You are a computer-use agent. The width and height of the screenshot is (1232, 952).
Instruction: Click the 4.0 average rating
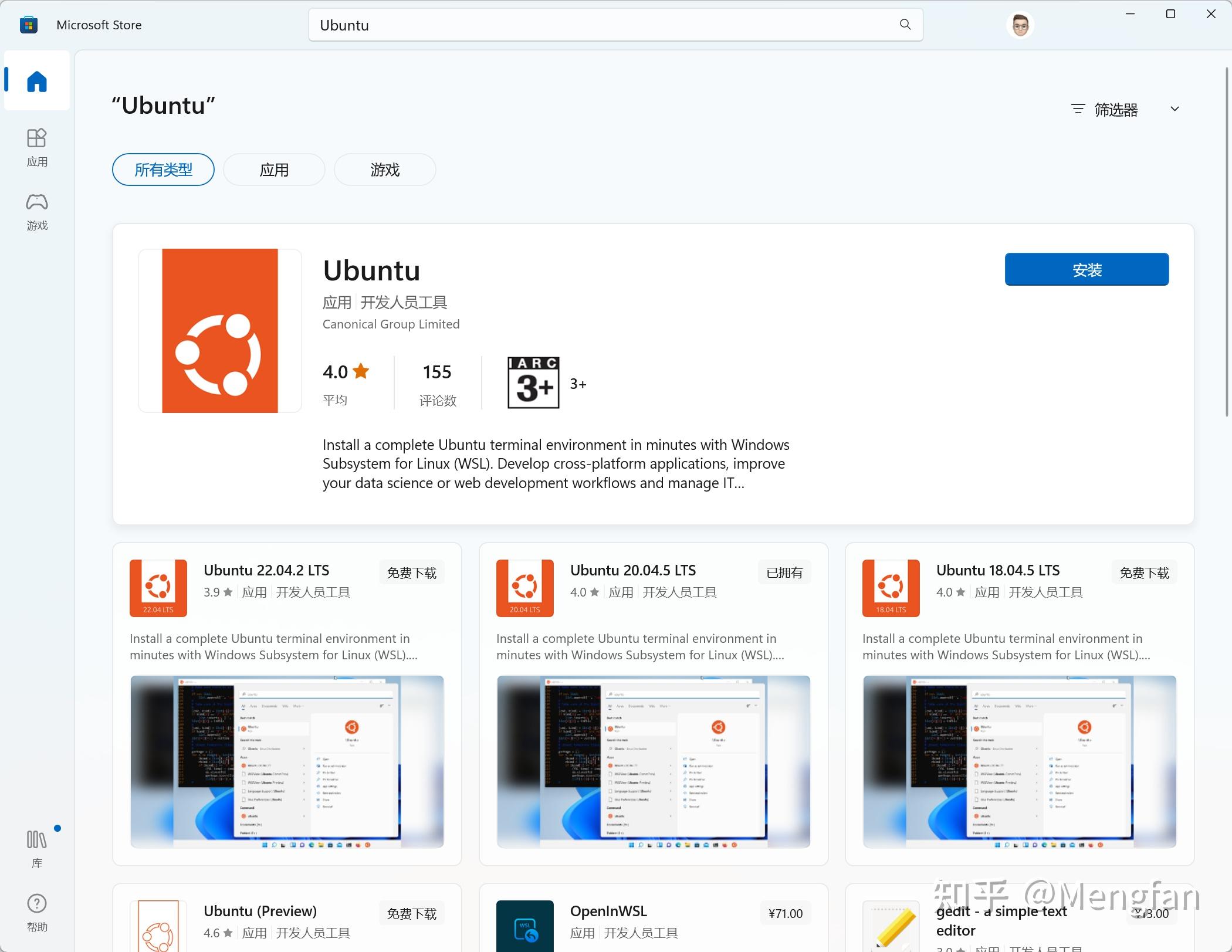(346, 372)
